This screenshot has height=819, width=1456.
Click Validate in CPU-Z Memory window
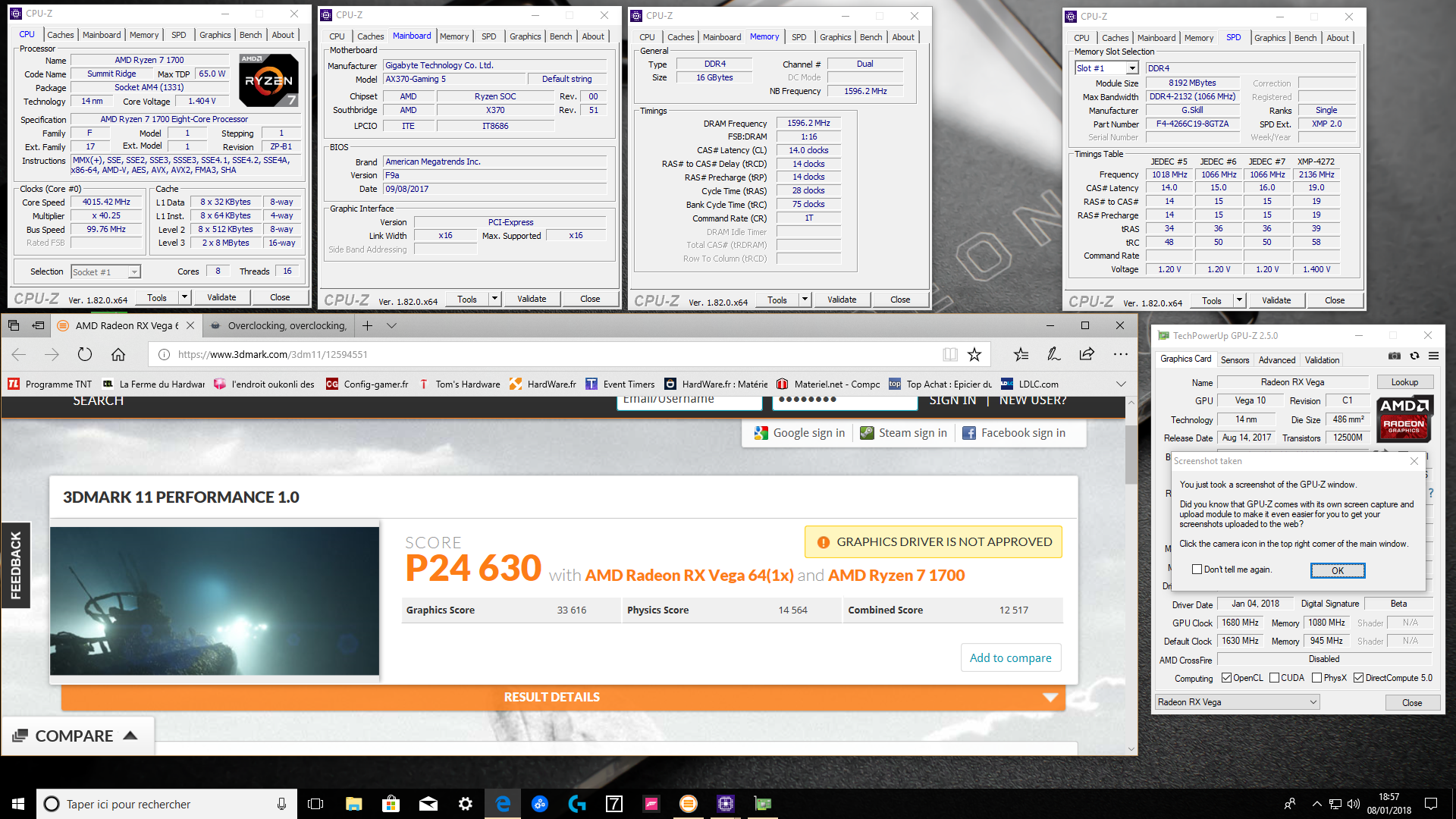tap(842, 300)
